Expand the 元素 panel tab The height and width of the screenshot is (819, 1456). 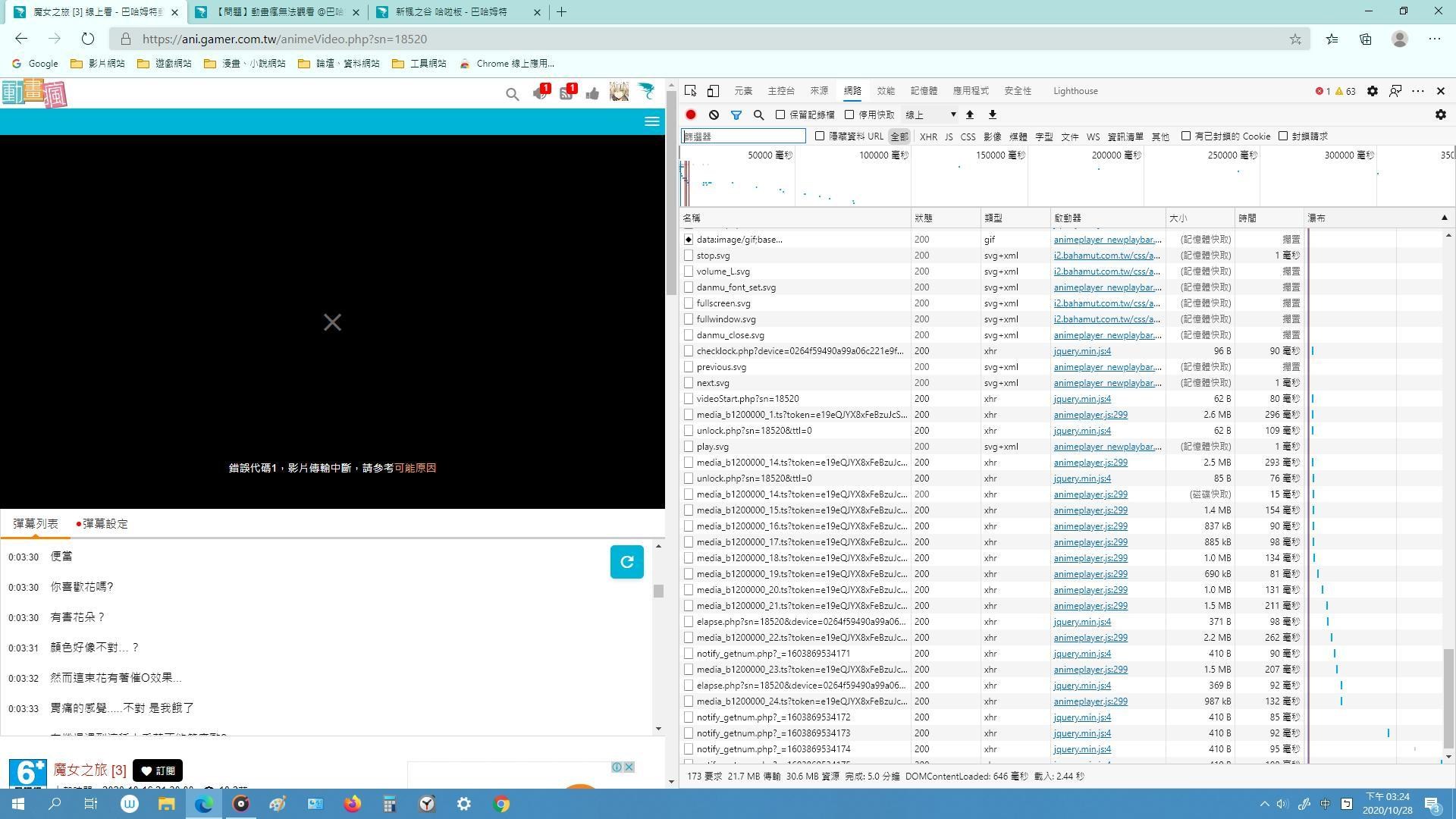(743, 91)
